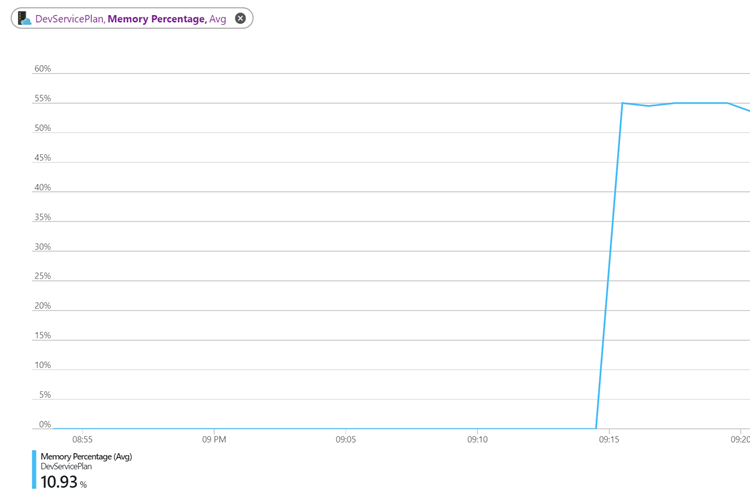The image size is (750, 496).
Task: Click the DevServicePlan resource icon in metric chip
Action: pos(25,18)
